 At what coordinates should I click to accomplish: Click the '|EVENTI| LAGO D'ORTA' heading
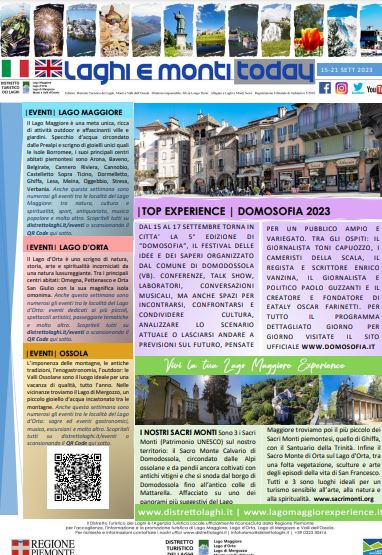tap(67, 247)
